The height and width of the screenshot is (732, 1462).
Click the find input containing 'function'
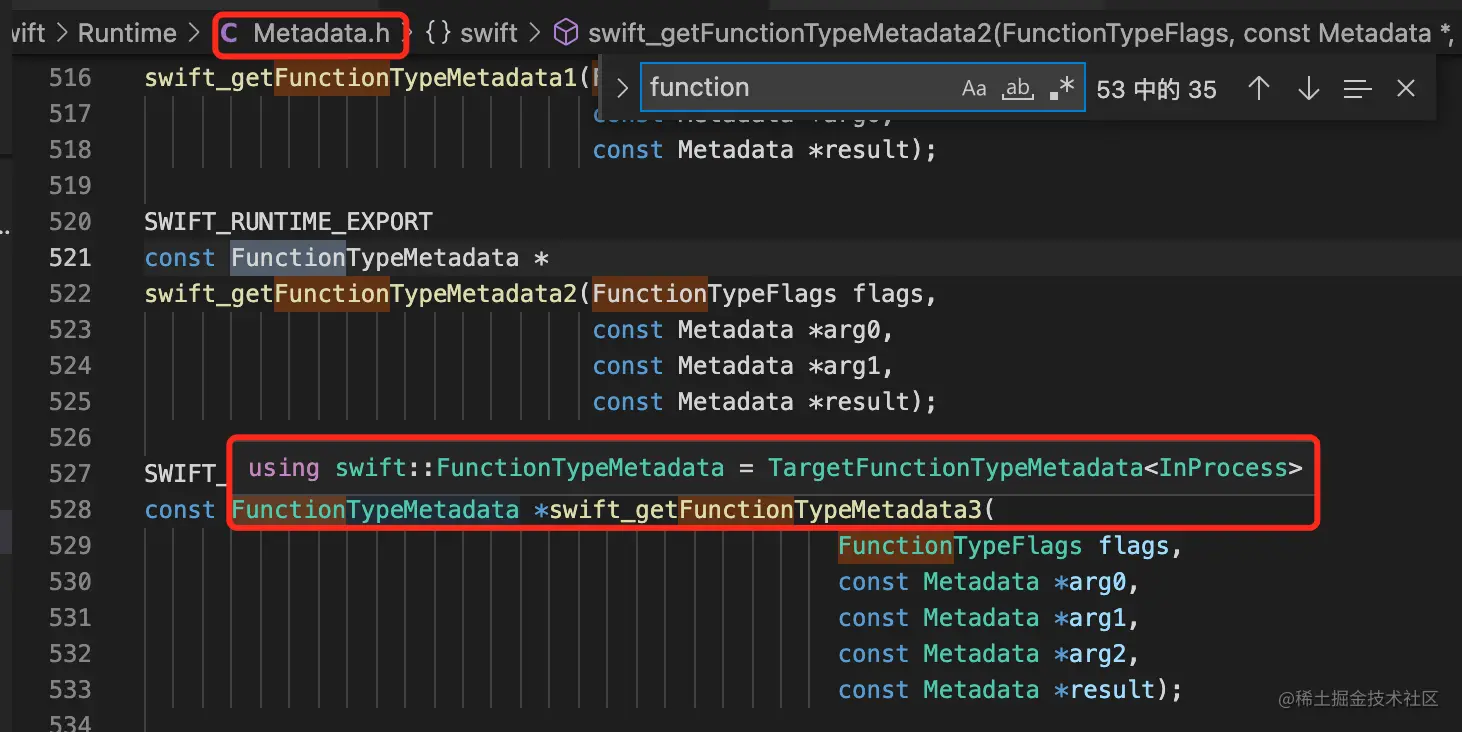795,88
